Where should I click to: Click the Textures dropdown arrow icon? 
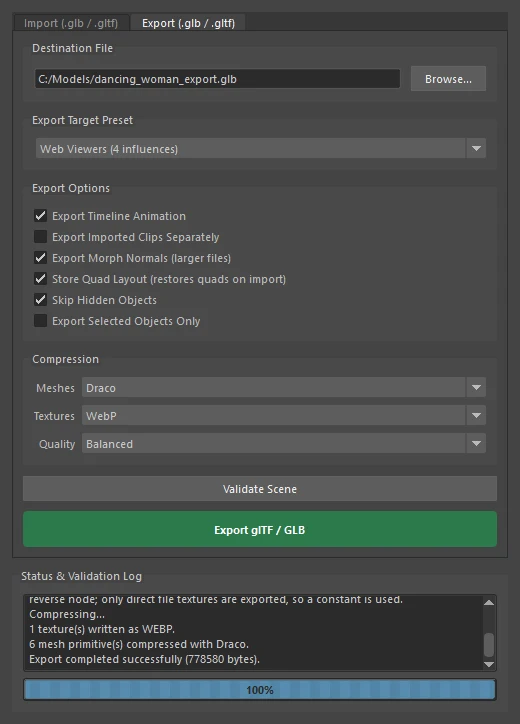click(x=476, y=416)
